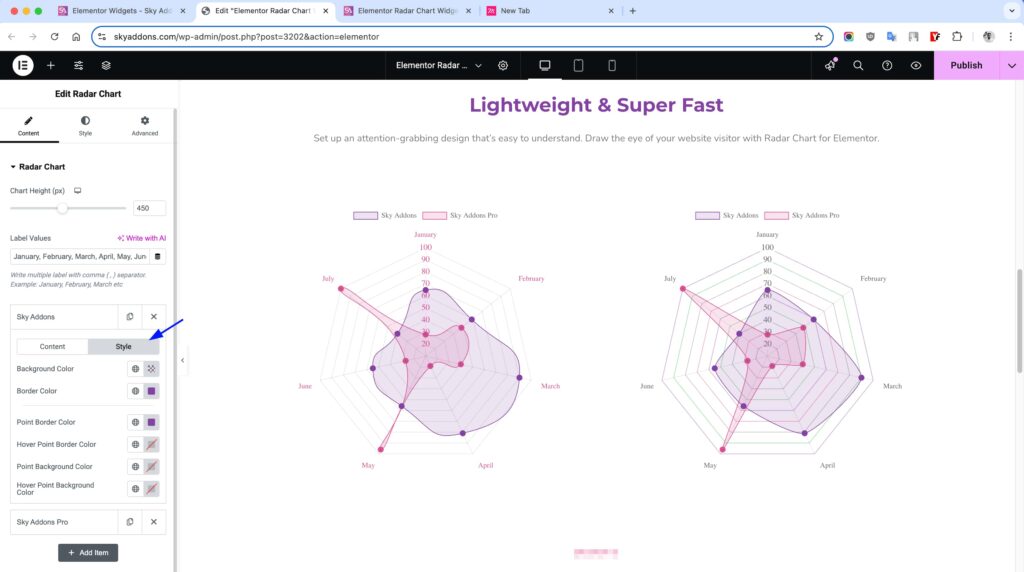Image resolution: width=1024 pixels, height=572 pixels.
Task: Reload the current page
Action: tap(55, 37)
